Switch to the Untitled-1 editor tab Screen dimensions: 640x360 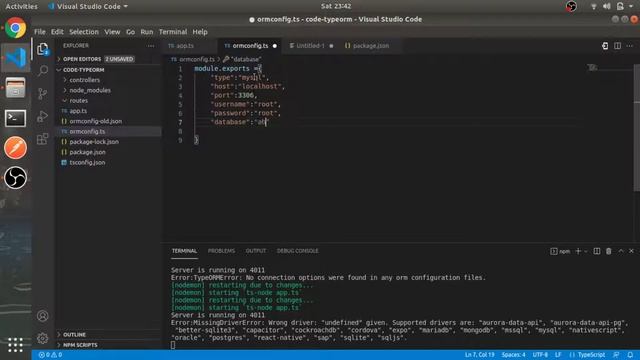(310, 46)
